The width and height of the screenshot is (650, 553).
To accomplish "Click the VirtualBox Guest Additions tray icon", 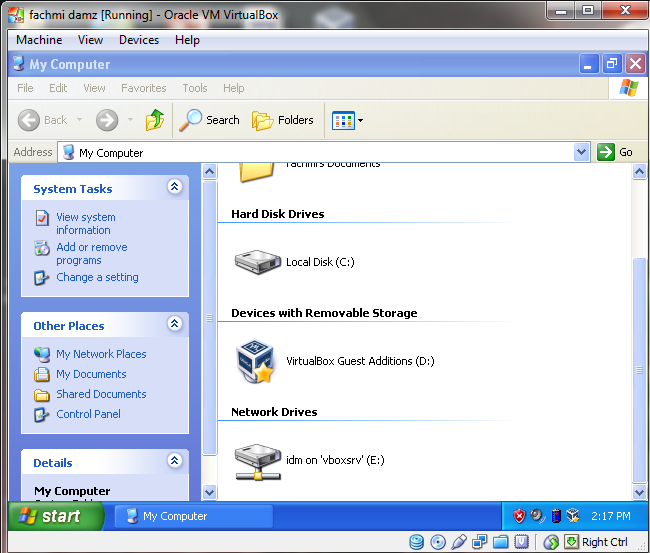I will [x=573, y=516].
